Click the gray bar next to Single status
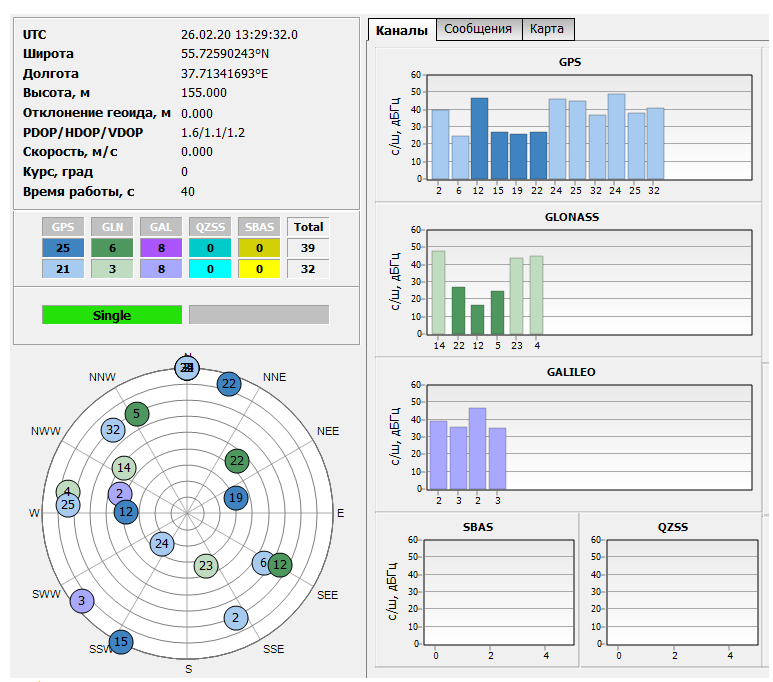This screenshot has height=682, width=773. (x=258, y=315)
